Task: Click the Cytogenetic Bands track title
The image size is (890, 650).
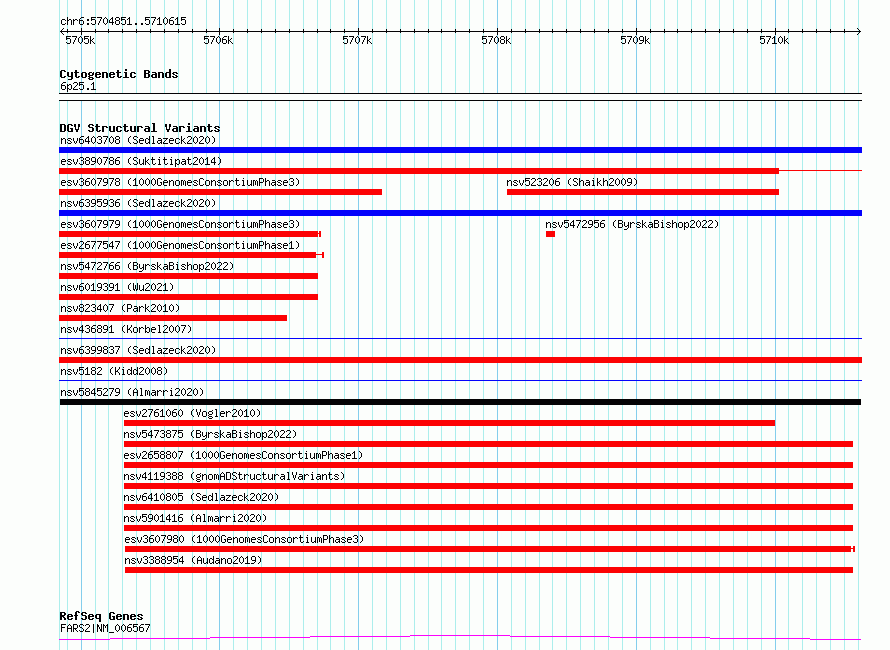Action: pos(119,74)
